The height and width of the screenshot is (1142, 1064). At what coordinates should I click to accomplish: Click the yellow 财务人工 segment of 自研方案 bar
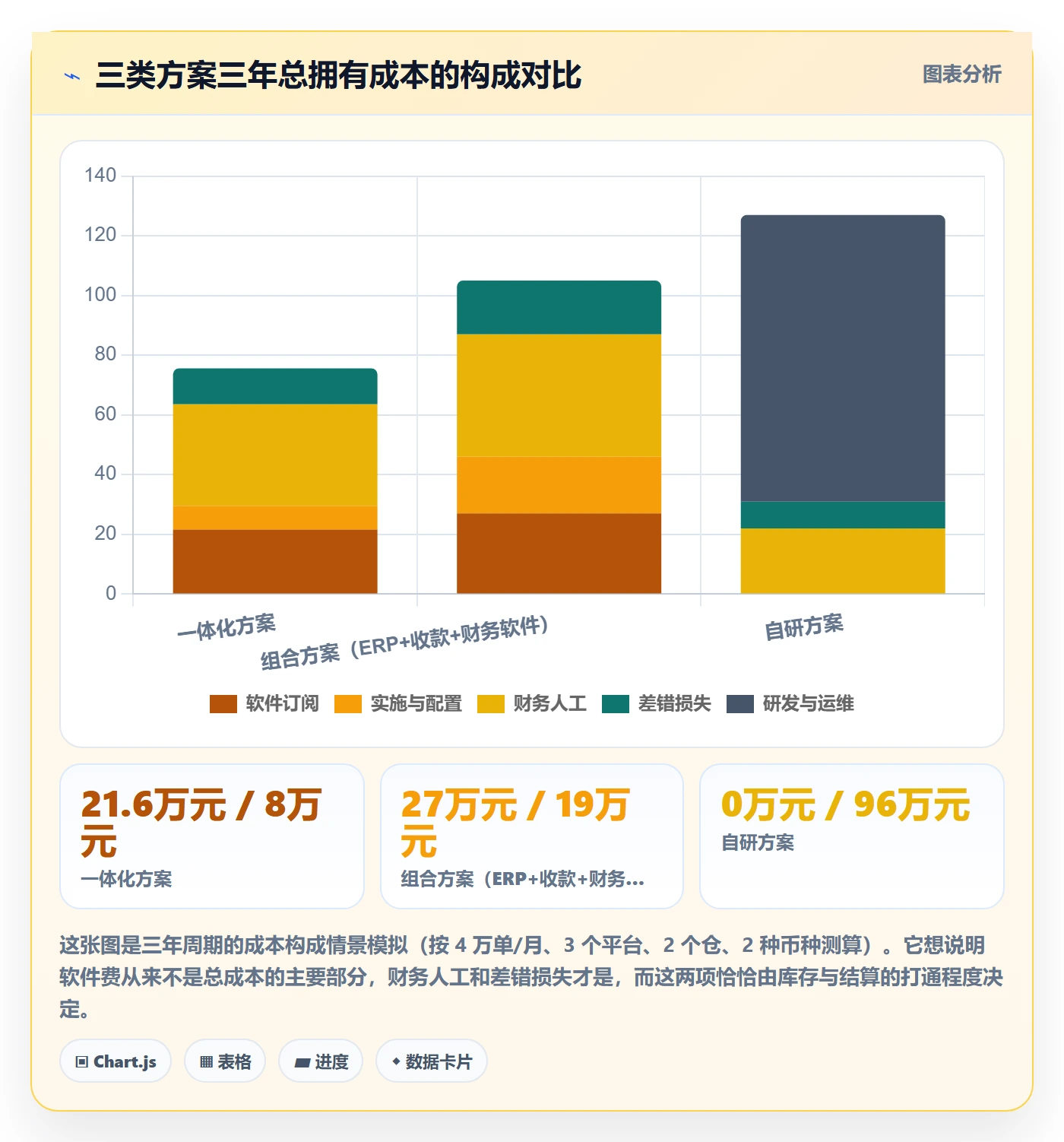click(x=843, y=561)
